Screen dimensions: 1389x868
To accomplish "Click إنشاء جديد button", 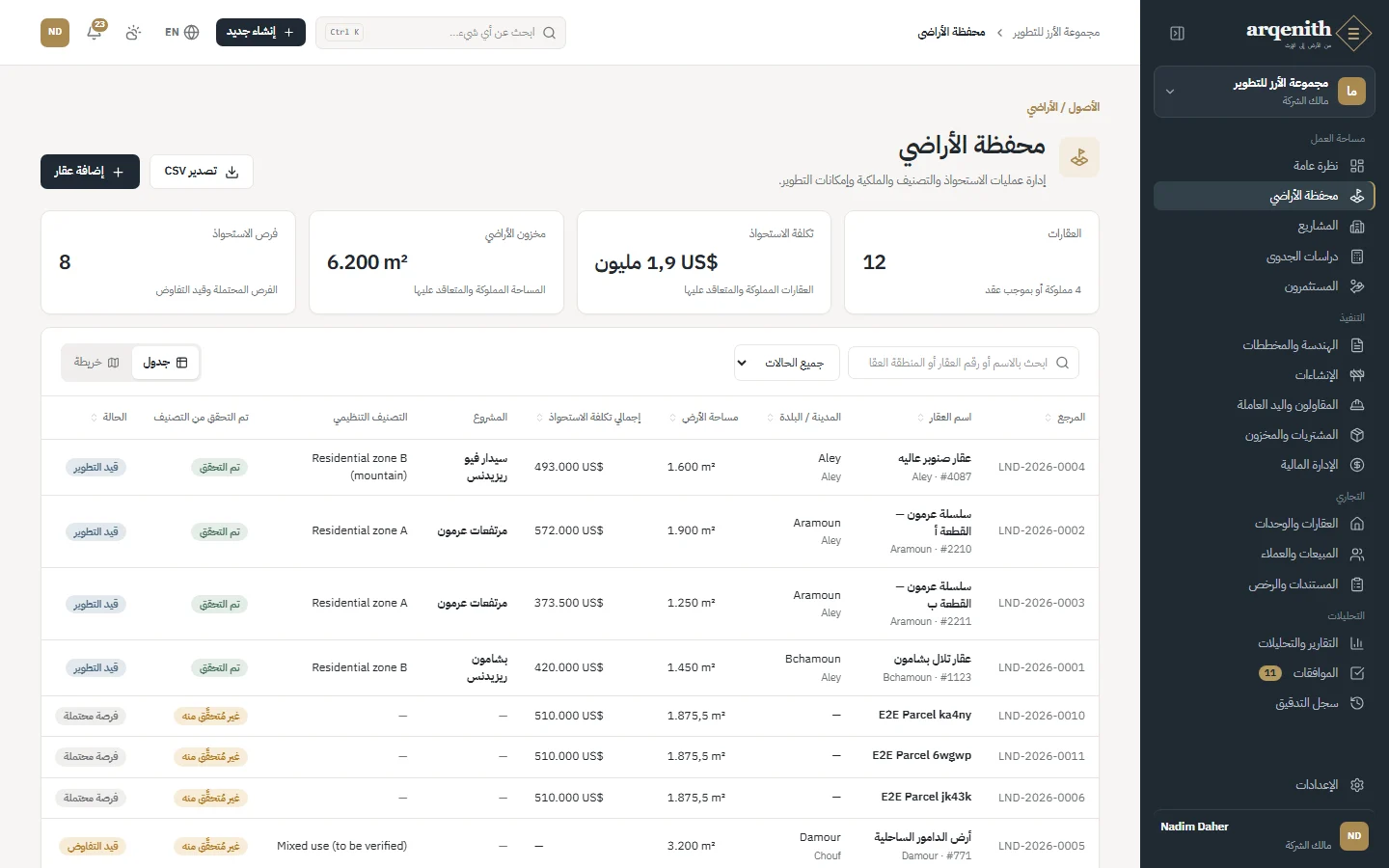I will pyautogui.click(x=260, y=32).
